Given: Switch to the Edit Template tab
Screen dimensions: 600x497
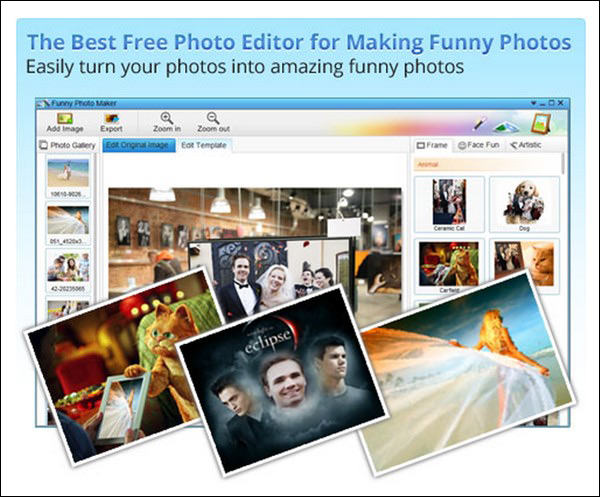Looking at the screenshot, I should (204, 145).
